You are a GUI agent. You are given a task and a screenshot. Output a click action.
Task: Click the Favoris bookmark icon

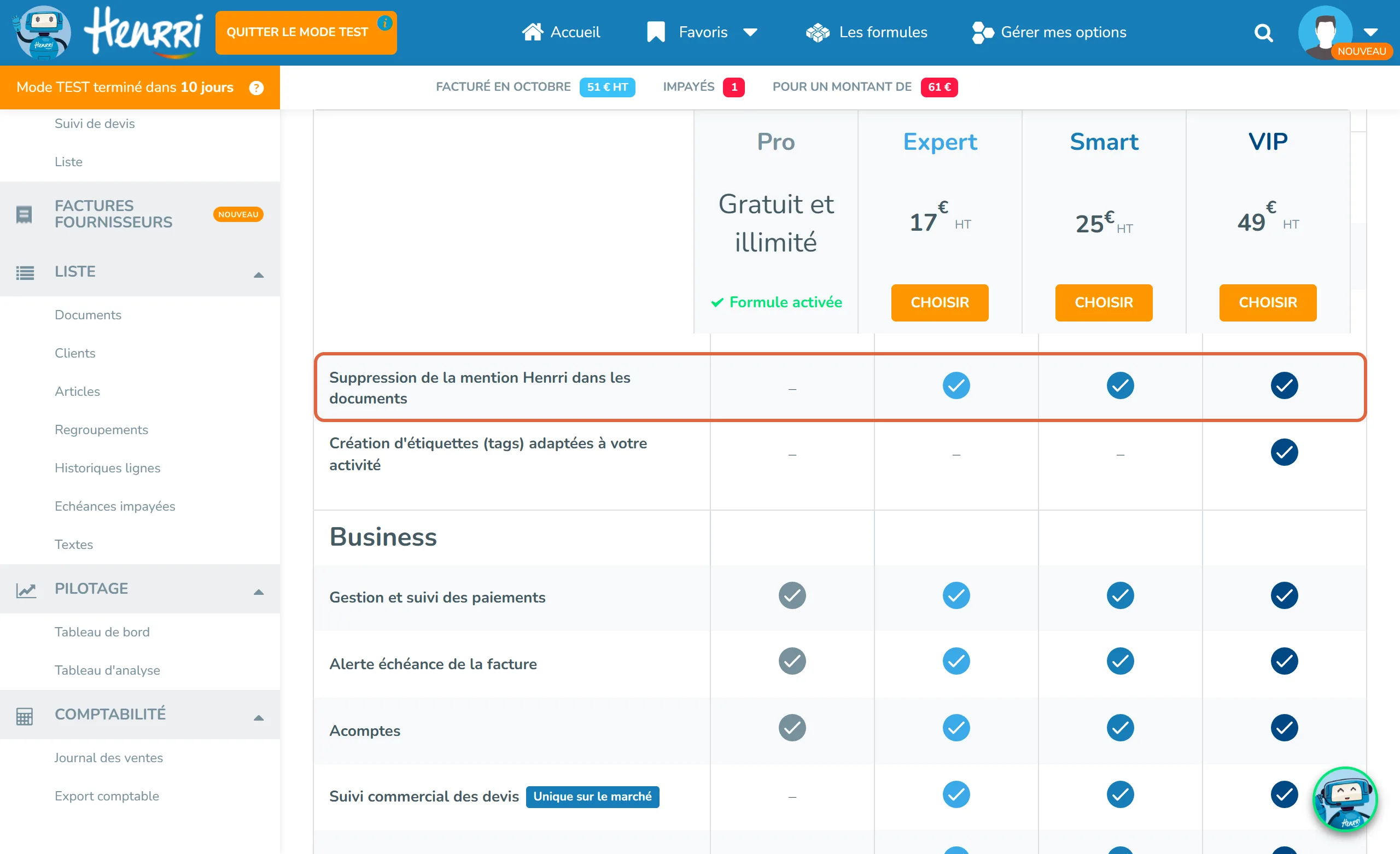656,32
